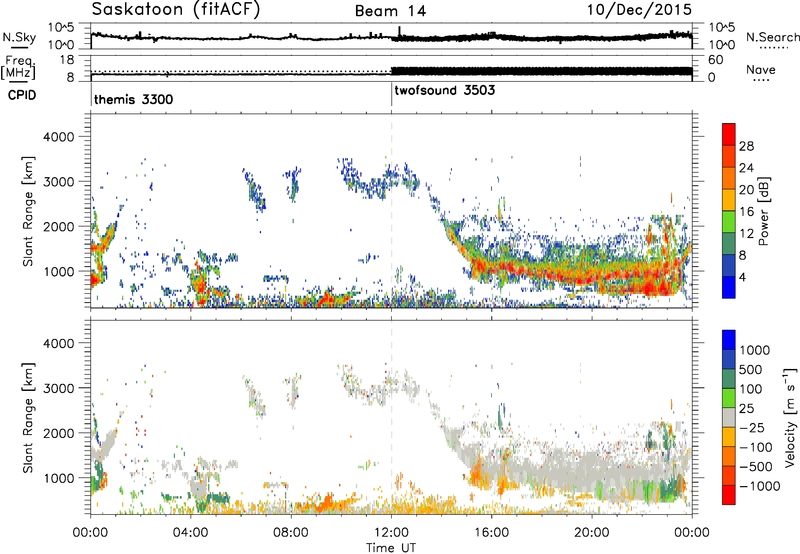Image resolution: width=800 pixels, height=554 pixels.
Task: Click the 'Velocity [m s⁻¹]' color bar label
Action: pos(790,417)
